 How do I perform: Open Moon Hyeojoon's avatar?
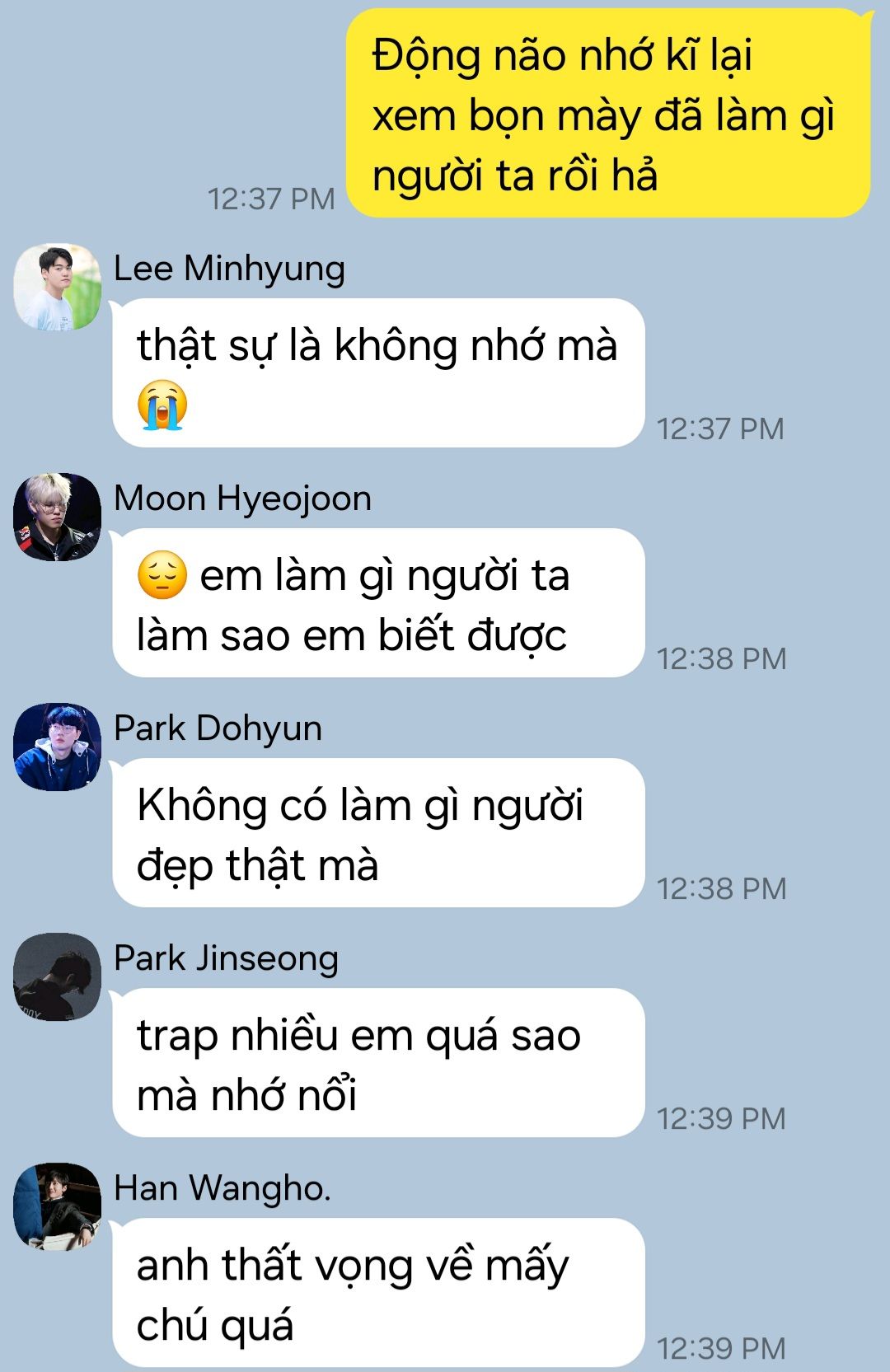[x=57, y=517]
